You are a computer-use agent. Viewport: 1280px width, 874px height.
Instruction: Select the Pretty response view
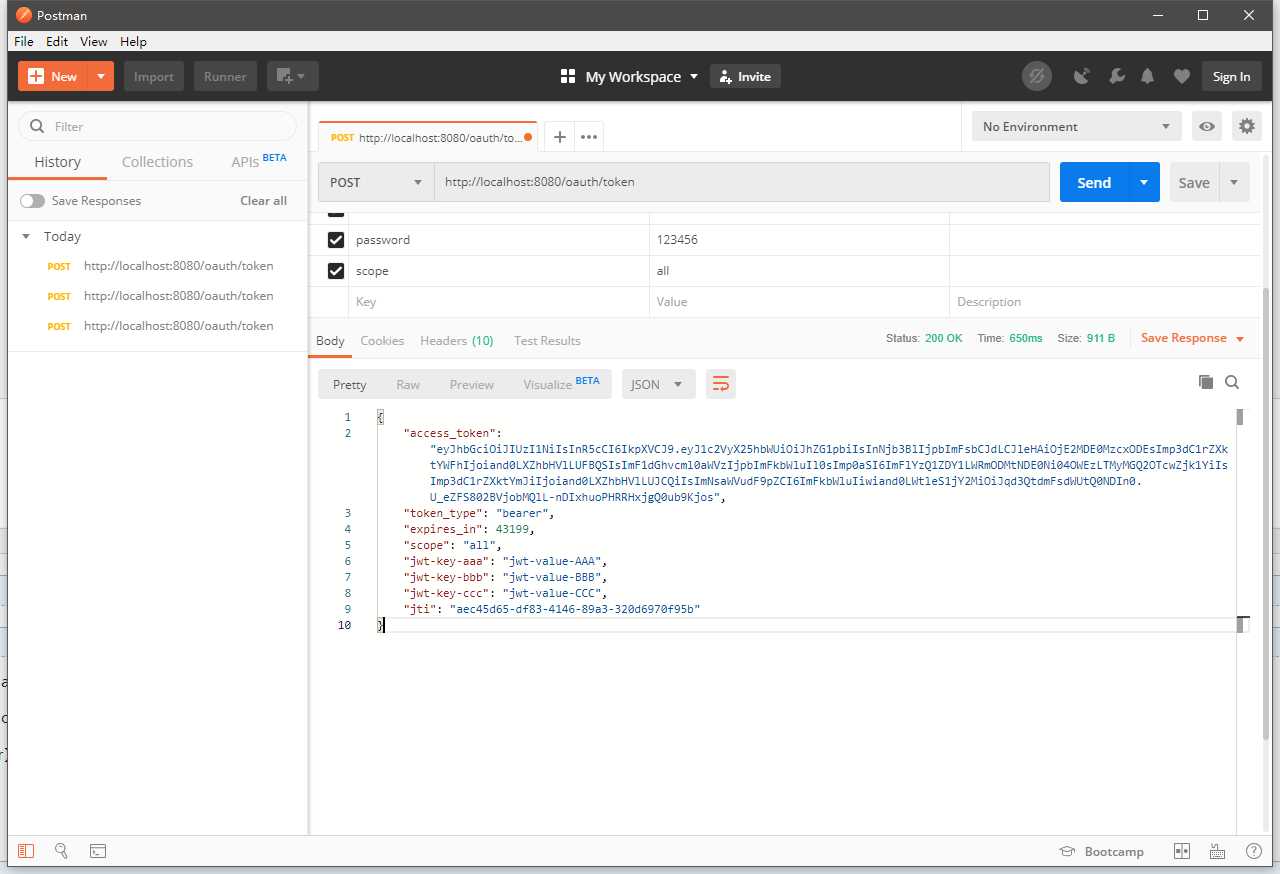click(350, 384)
